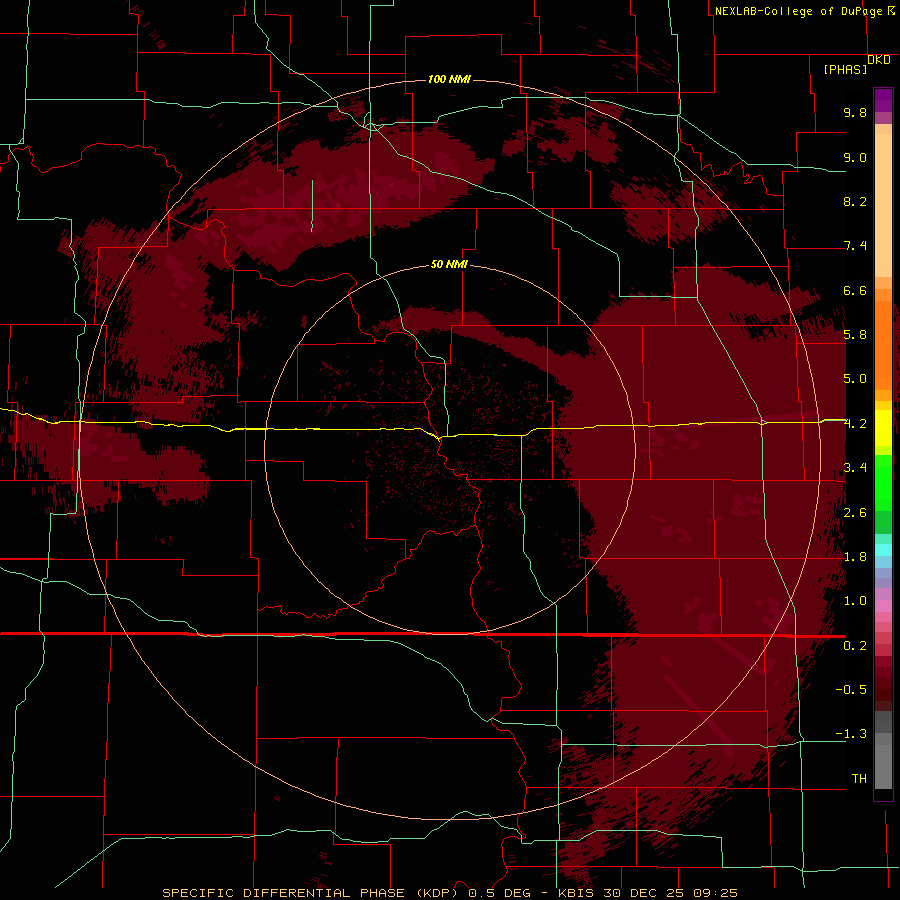Click the NEXLAB-College of DuPage credit text
The height and width of the screenshot is (900, 900).
[798, 11]
